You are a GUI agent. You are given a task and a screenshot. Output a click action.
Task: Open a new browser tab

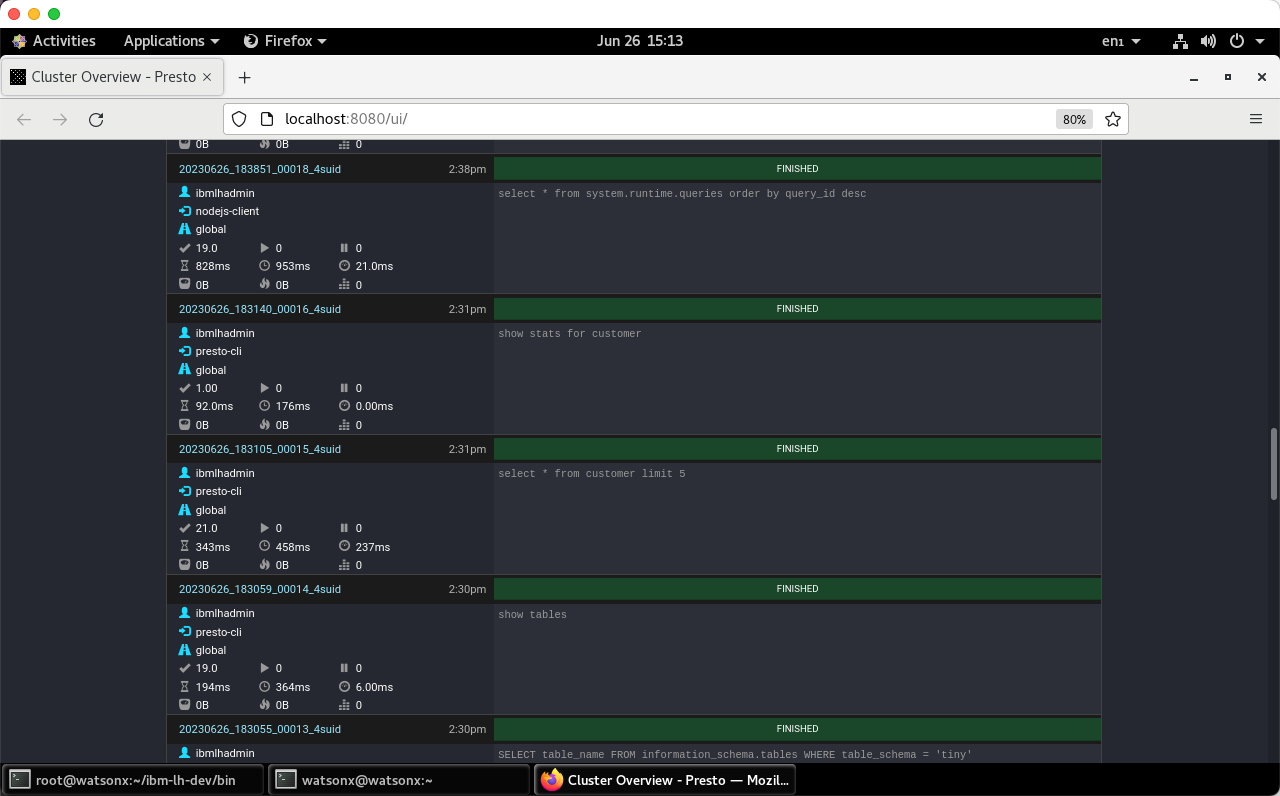[244, 77]
